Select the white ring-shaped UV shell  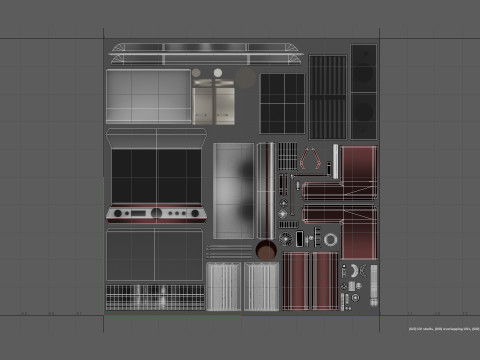coord(330,240)
